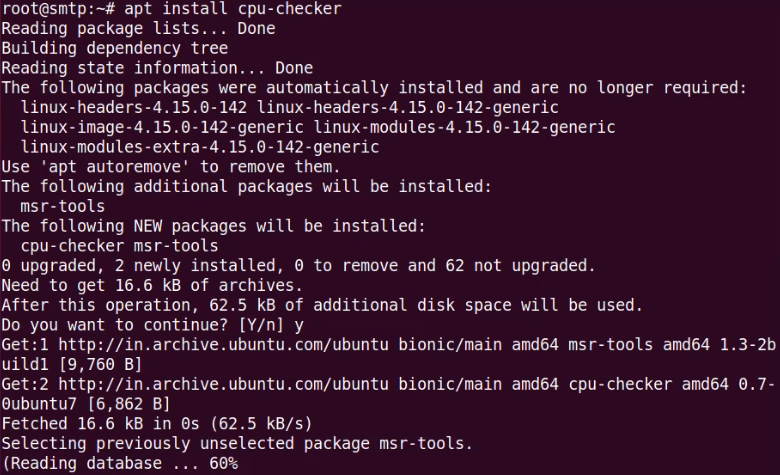Click the 'apt install cpu-checker' command text

pos(233,9)
